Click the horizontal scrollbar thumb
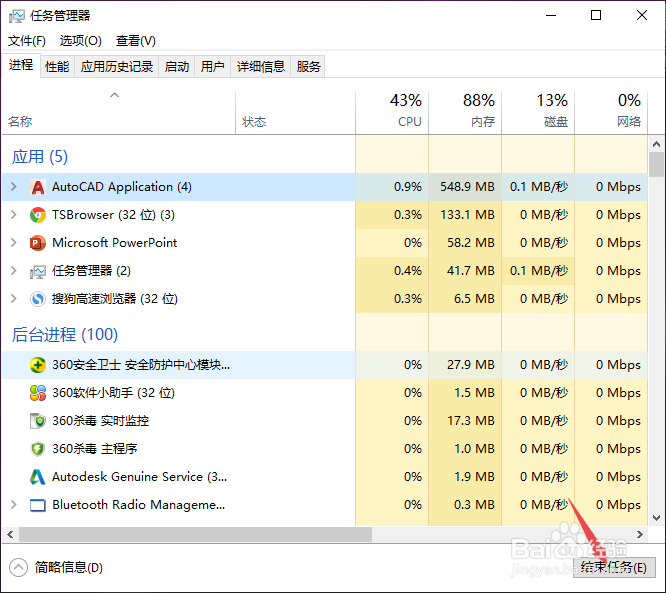The height and width of the screenshot is (593, 666). click(x=195, y=534)
